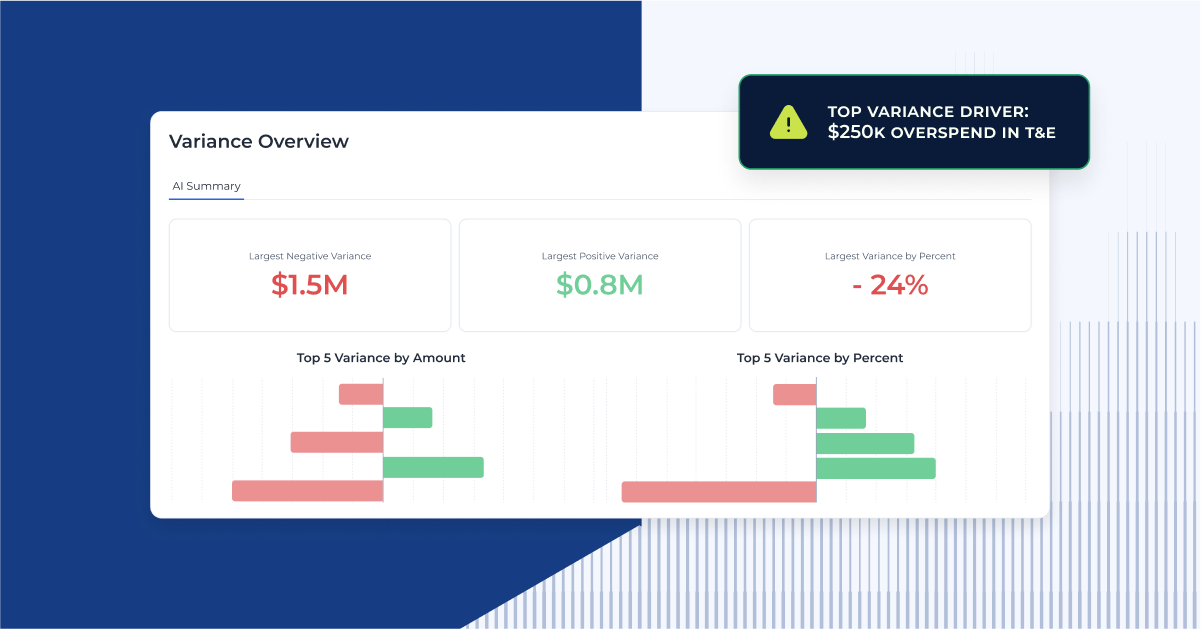Click the Top 5 Variance by Percent chart title
This screenshot has height=629, width=1201.
tap(819, 357)
